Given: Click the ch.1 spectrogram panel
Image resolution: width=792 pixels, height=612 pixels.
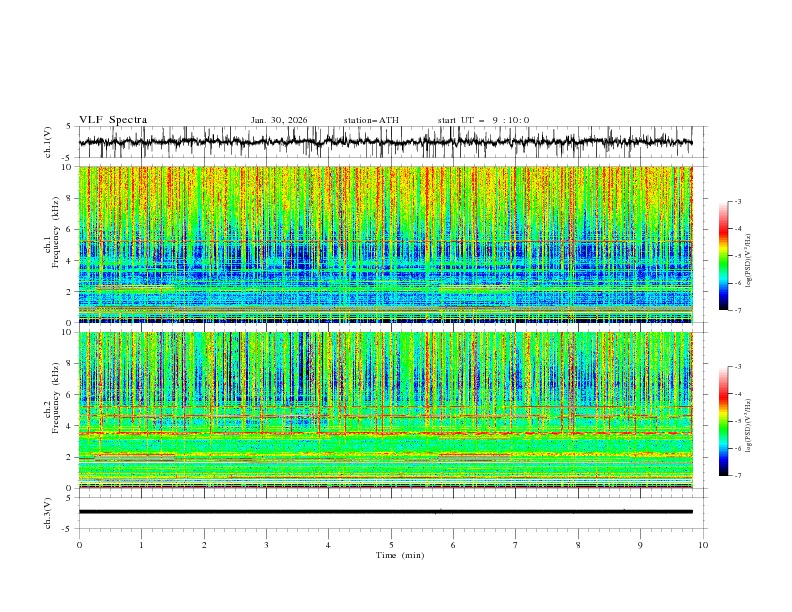Looking at the screenshot, I should 385,244.
